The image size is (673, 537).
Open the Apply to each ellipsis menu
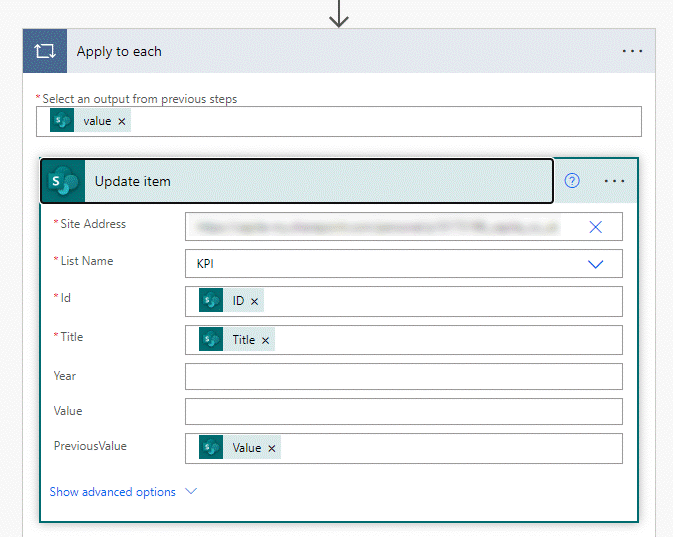pyautogui.click(x=632, y=52)
